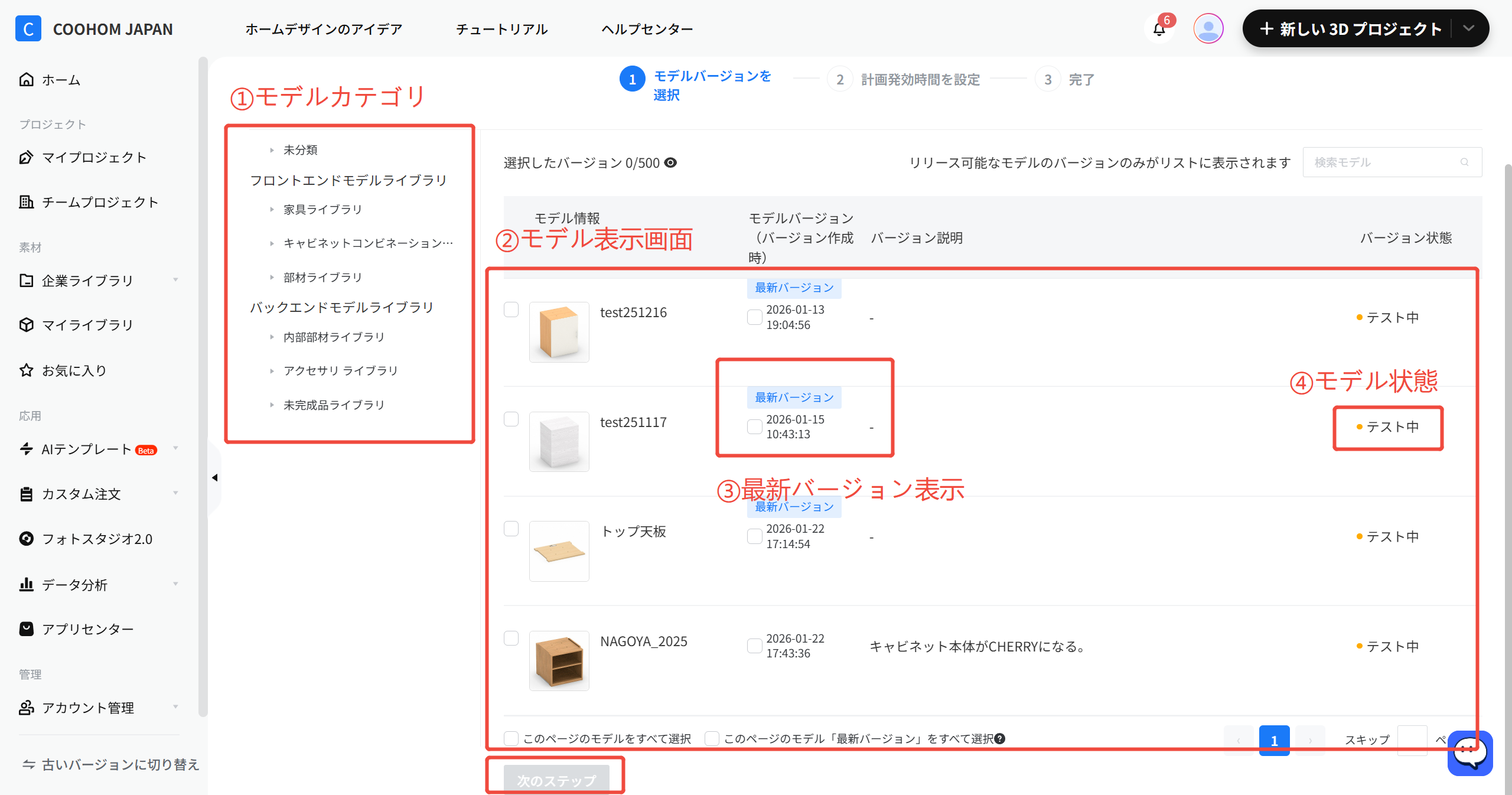Click the AI template lightning icon
1512x795 pixels.
[26, 449]
